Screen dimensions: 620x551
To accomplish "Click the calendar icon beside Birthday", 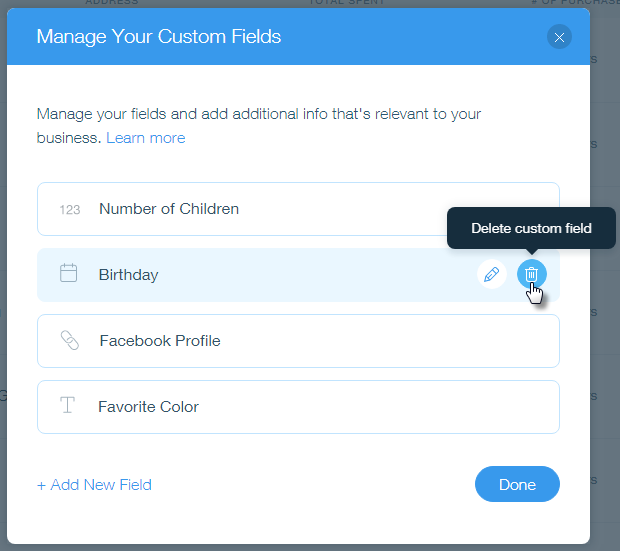I will (68, 273).
